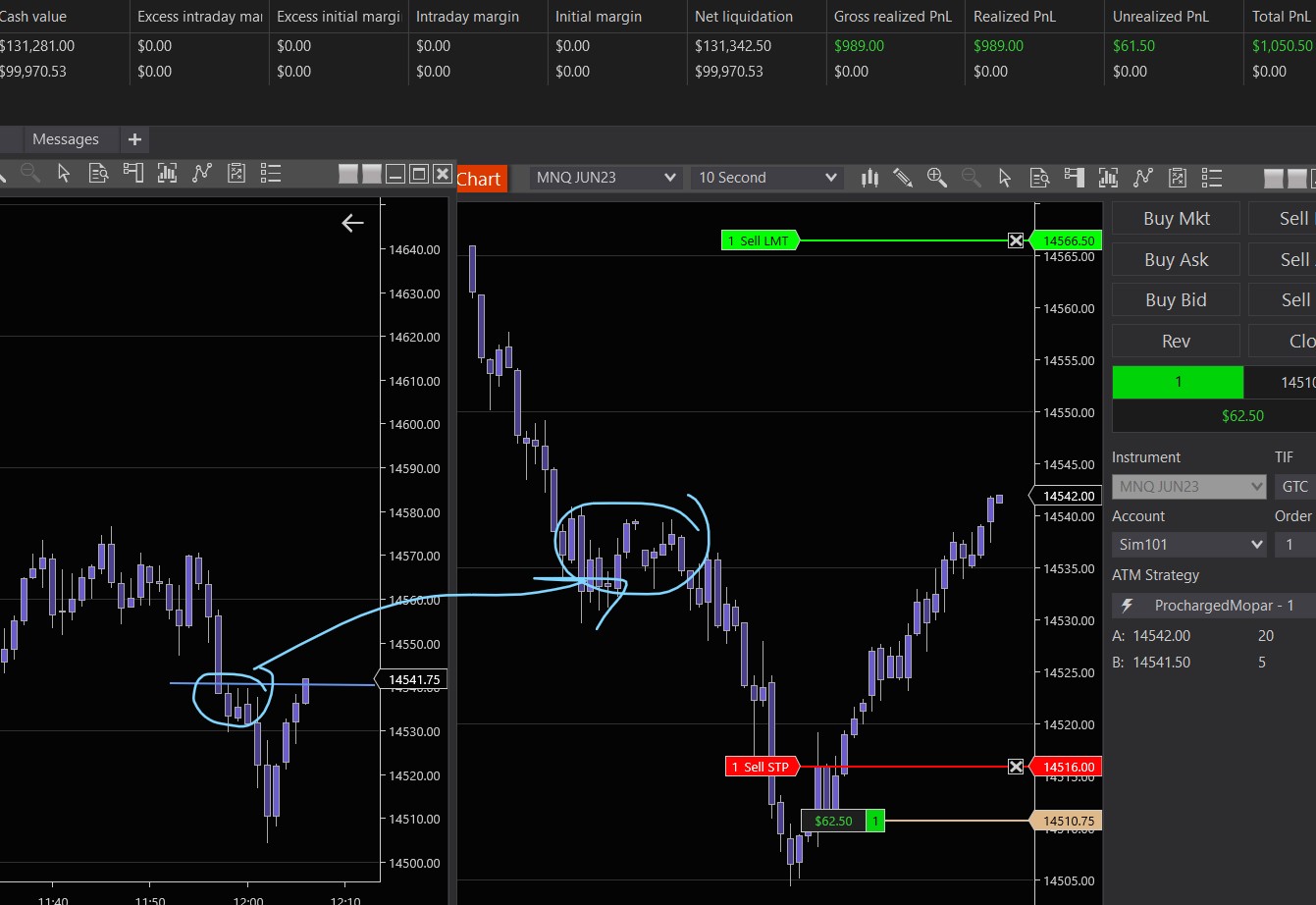Click the greyed Instrument dropdown in Chart Trader

(x=1189, y=487)
